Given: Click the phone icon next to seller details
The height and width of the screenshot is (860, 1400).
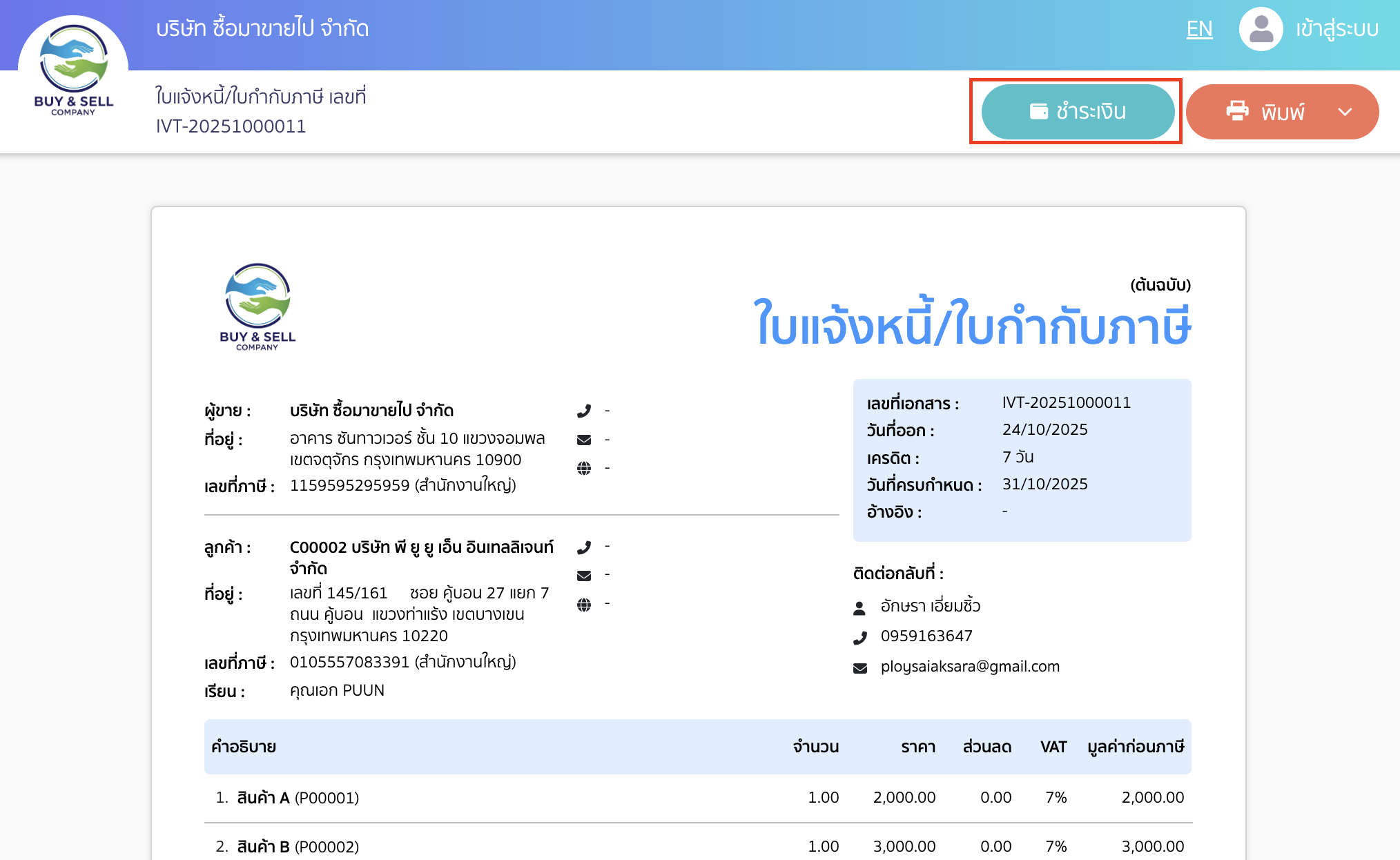Looking at the screenshot, I should point(585,409).
